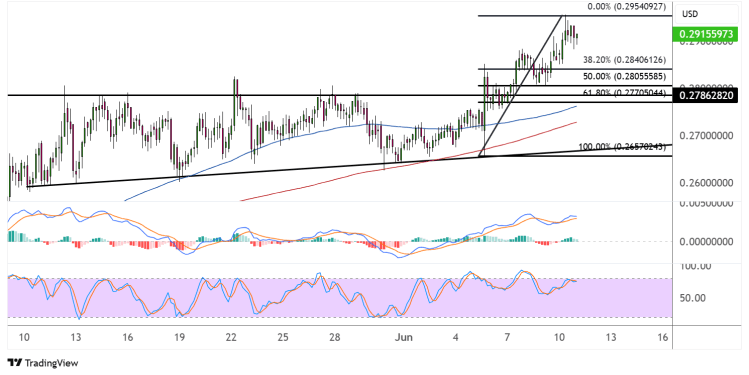Image resolution: width=749 pixels, height=375 pixels.
Task: Click the 50.00 stochastic scale value
Action: tap(692, 298)
